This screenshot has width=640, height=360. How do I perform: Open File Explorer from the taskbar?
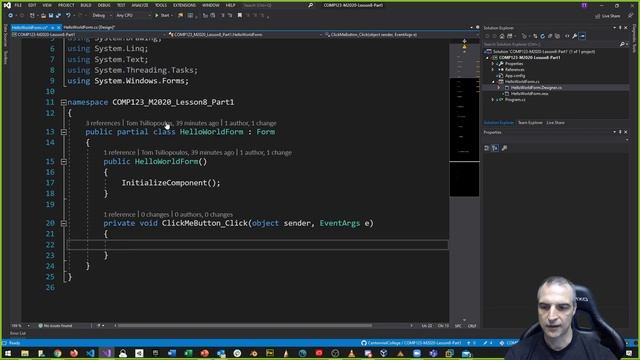point(25,353)
